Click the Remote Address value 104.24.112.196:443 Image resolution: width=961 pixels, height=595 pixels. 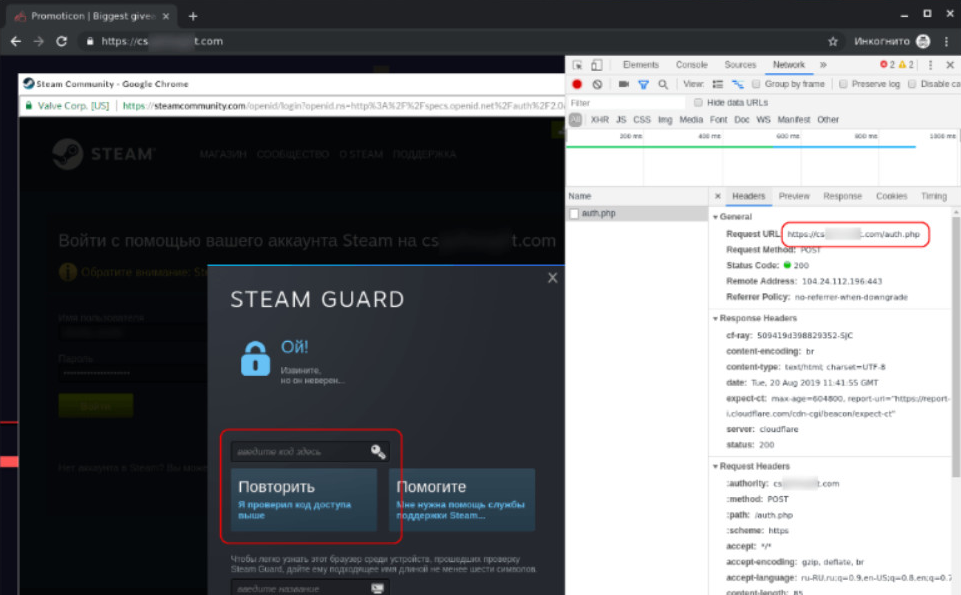coord(841,281)
